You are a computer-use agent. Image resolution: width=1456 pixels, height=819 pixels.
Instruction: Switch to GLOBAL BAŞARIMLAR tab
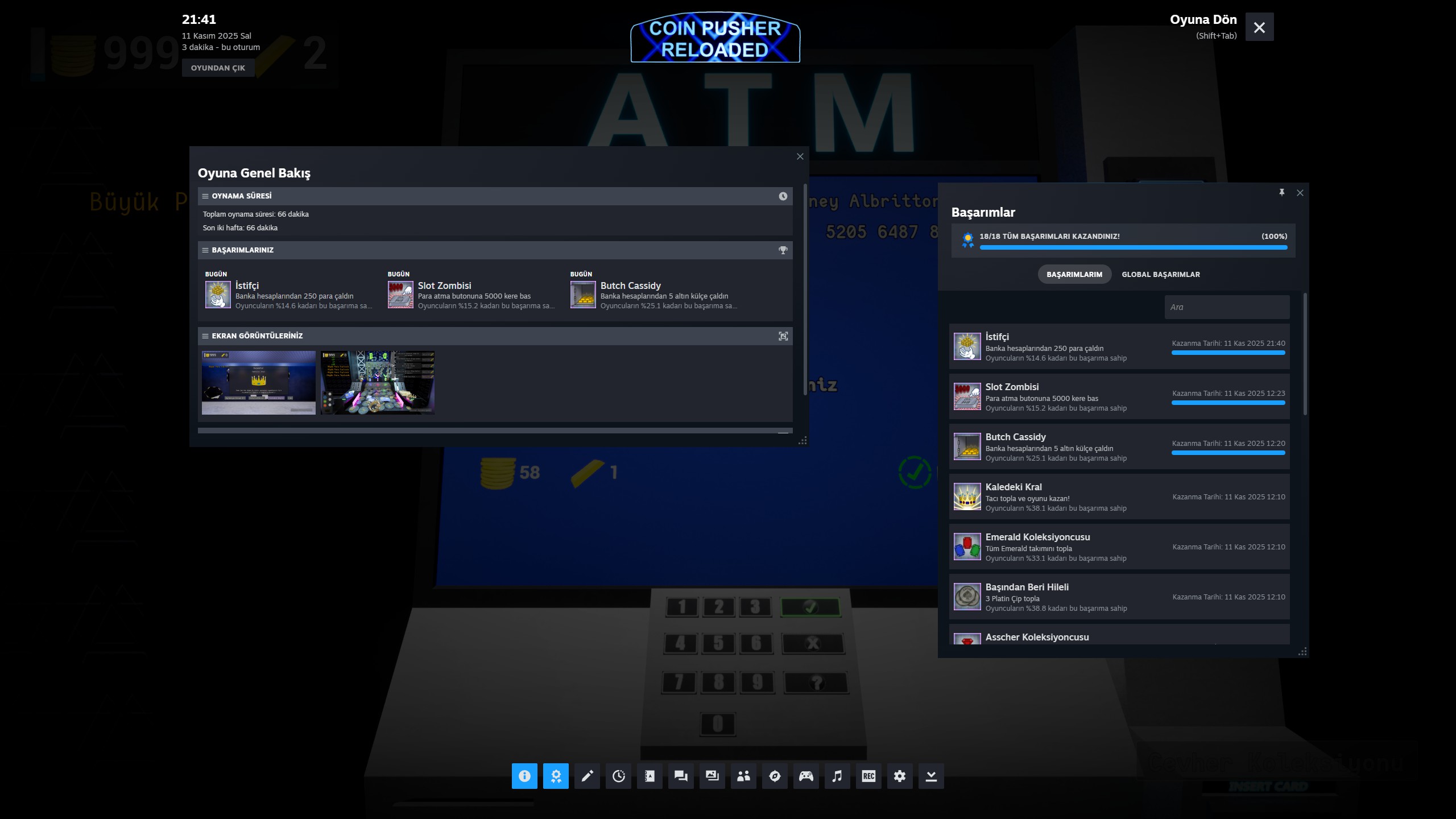tap(1160, 274)
